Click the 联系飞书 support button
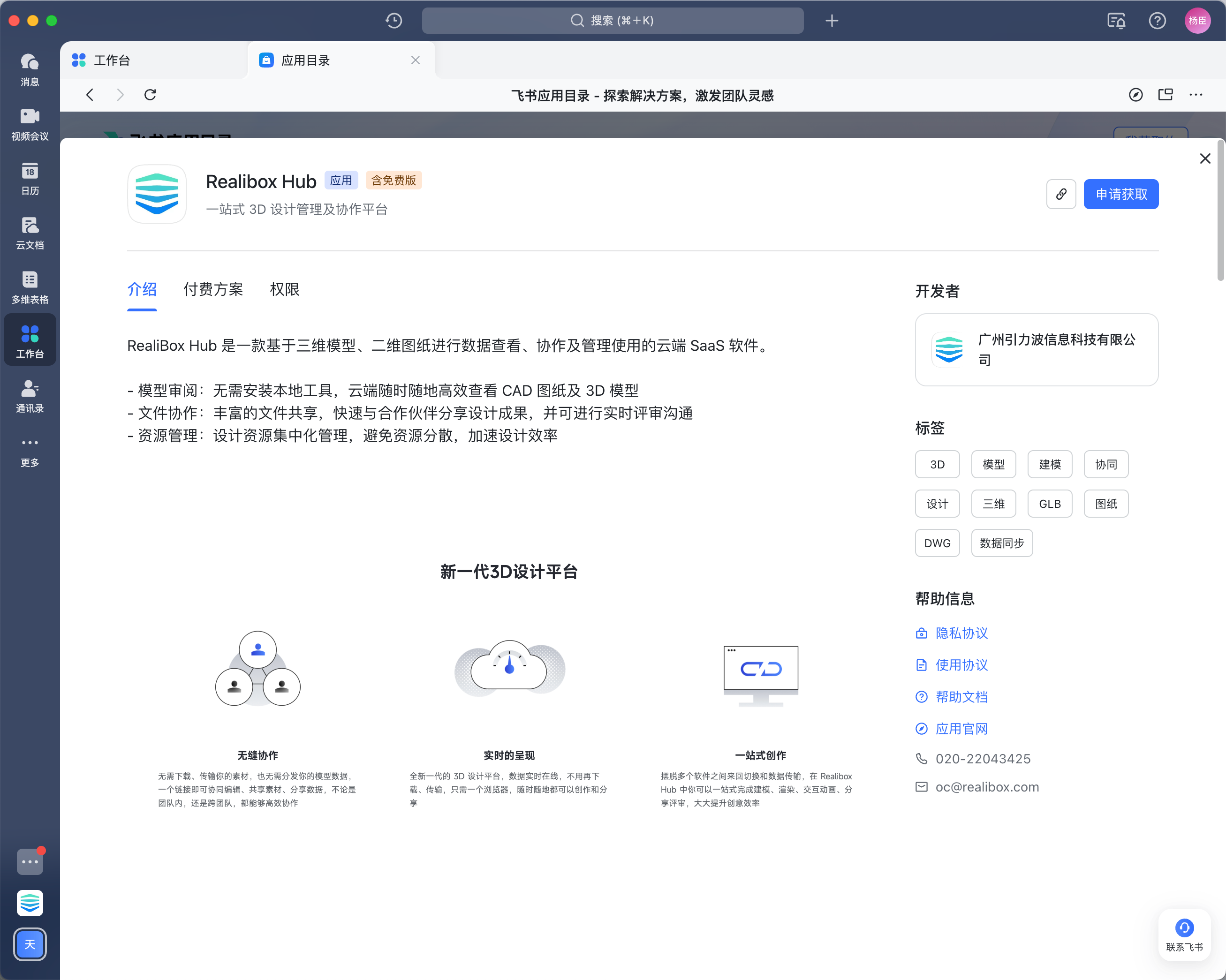This screenshot has width=1226, height=980. click(x=1184, y=935)
